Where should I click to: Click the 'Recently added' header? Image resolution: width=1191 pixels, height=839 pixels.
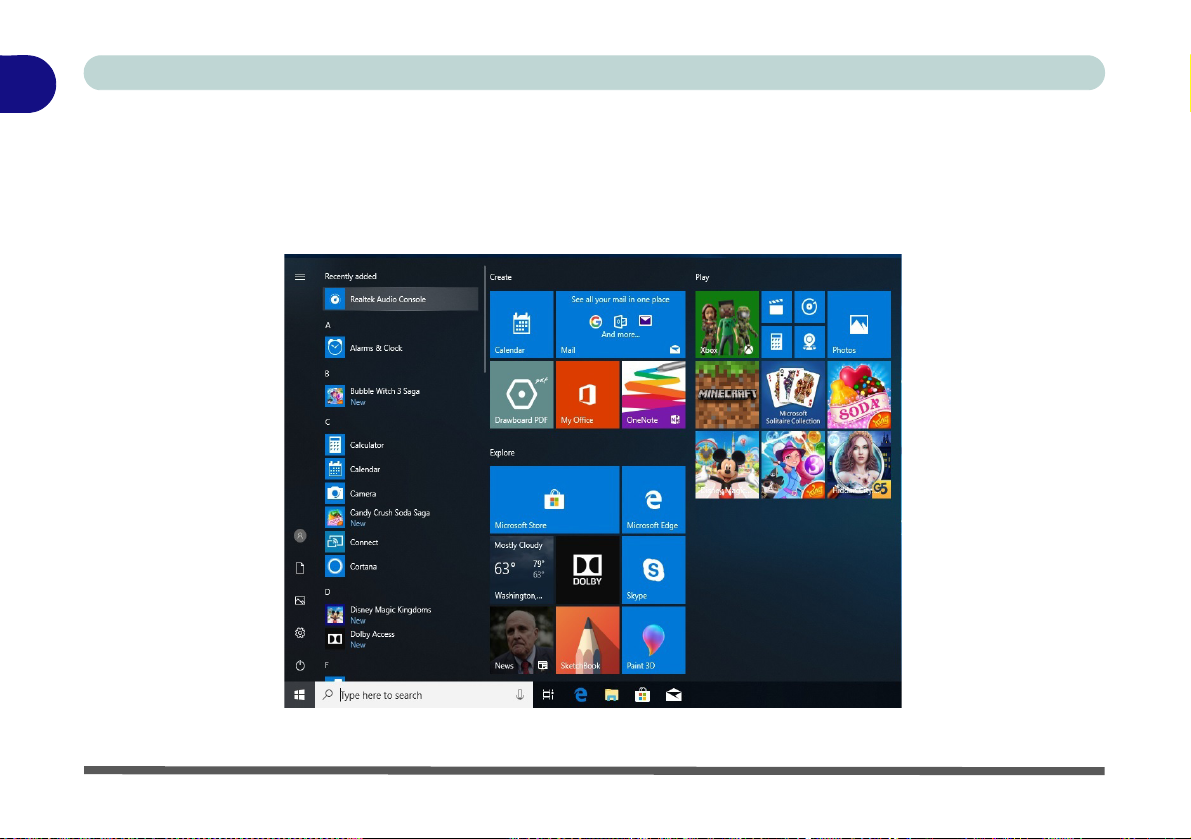350,276
